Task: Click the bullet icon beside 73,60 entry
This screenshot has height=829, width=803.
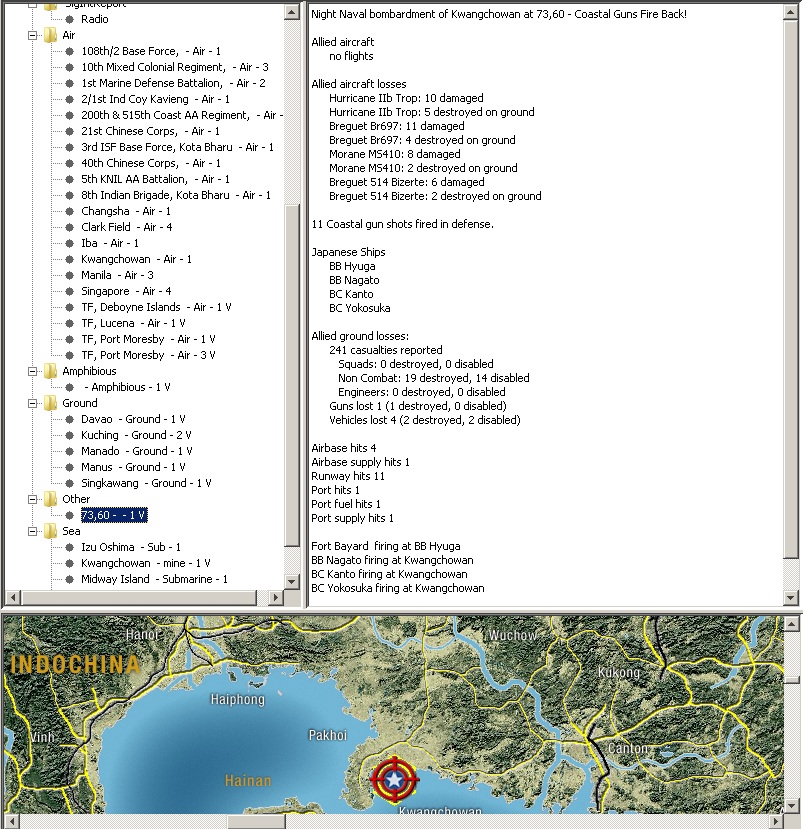Action: coord(69,515)
